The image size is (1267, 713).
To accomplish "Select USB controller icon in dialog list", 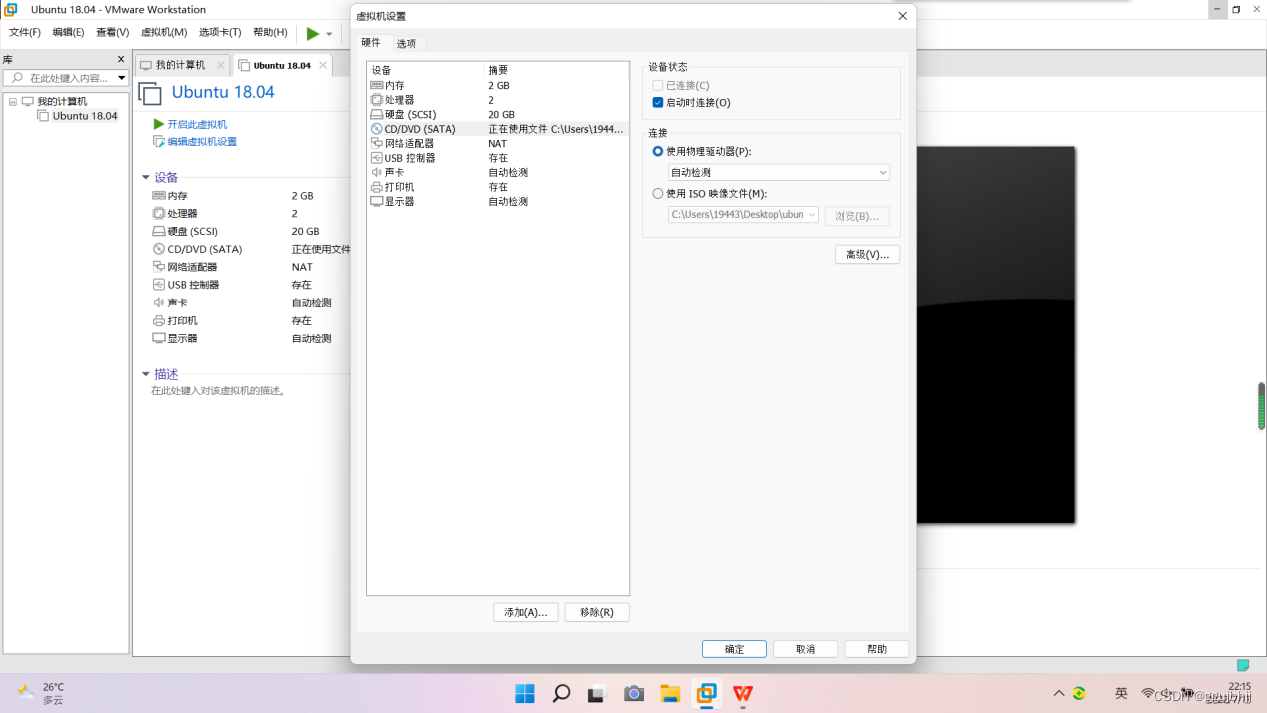I will click(376, 158).
